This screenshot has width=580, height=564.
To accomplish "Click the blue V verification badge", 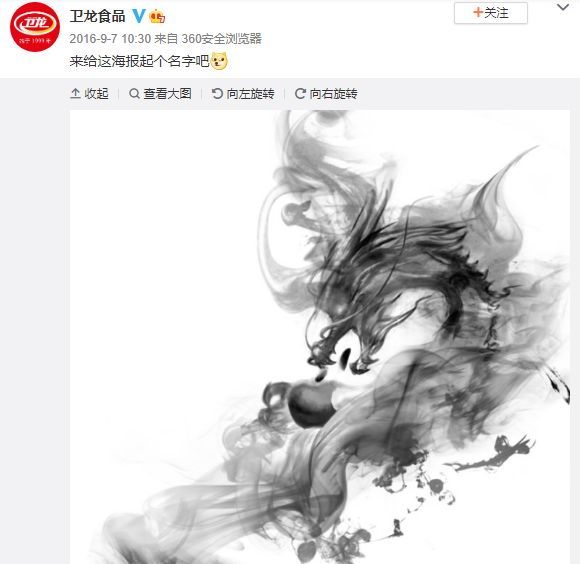I will pos(139,16).
